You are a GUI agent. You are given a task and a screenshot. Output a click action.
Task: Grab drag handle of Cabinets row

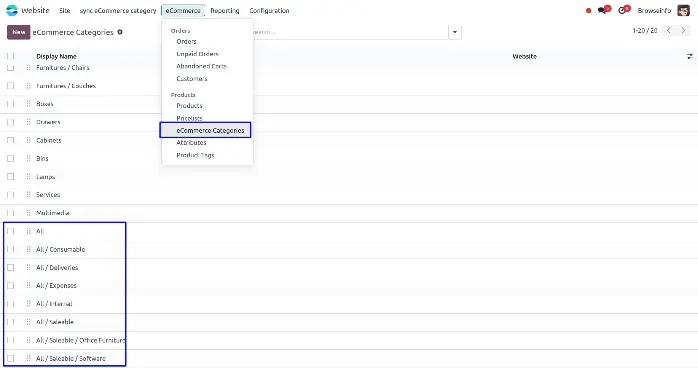pyautogui.click(x=28, y=140)
